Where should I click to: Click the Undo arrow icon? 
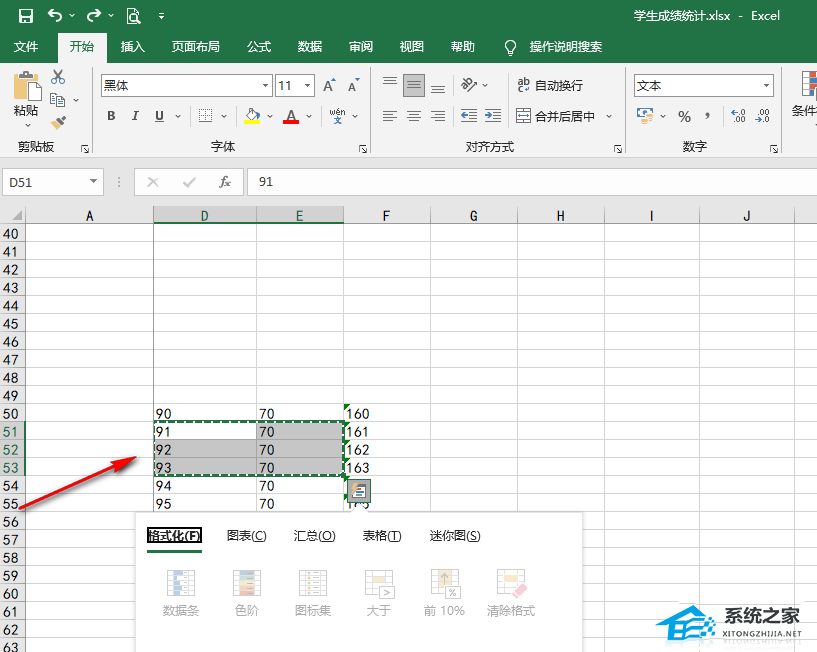tap(55, 15)
